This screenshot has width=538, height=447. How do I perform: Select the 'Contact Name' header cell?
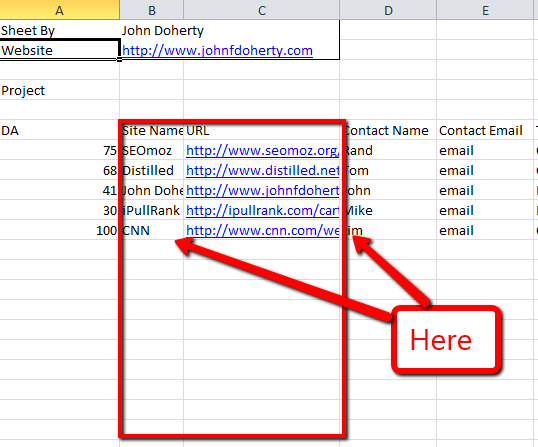coord(388,130)
